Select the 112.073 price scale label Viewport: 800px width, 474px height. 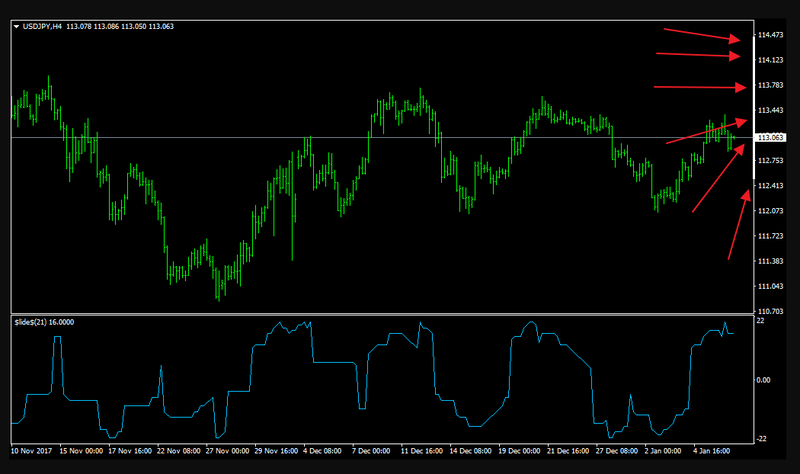tap(770, 210)
